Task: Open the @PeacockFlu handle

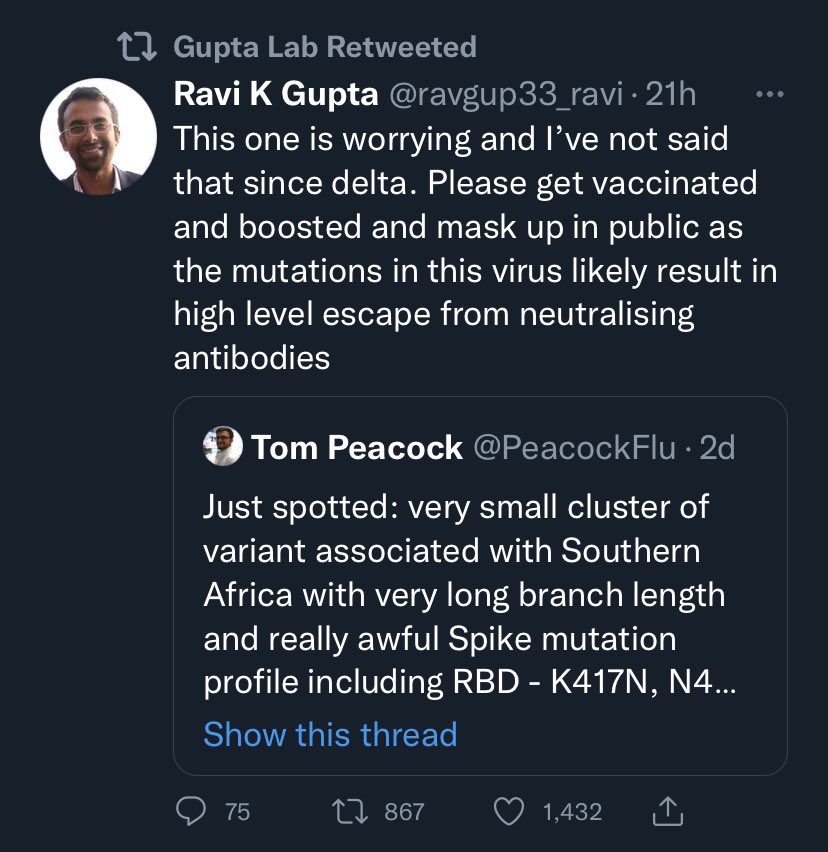Action: click(573, 447)
